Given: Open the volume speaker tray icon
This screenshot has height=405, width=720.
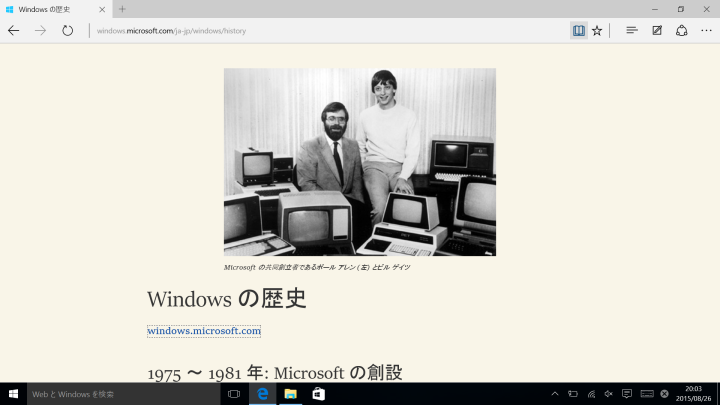Looking at the screenshot, I should click(x=608, y=394).
